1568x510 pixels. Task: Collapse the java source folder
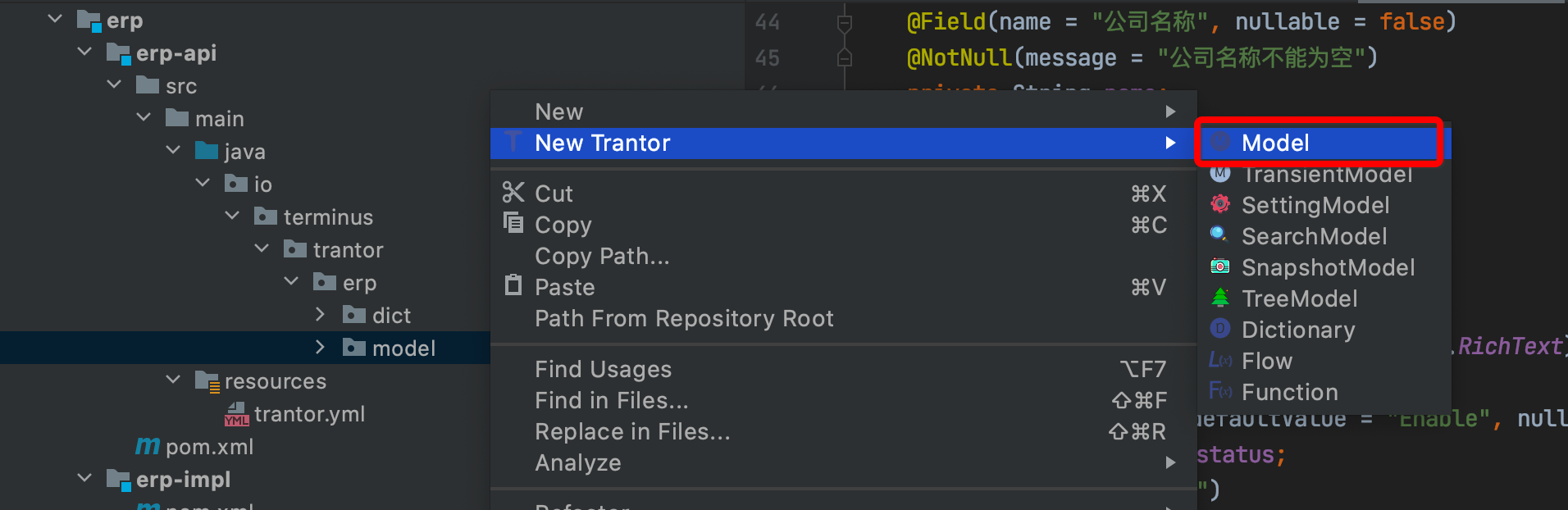172,150
